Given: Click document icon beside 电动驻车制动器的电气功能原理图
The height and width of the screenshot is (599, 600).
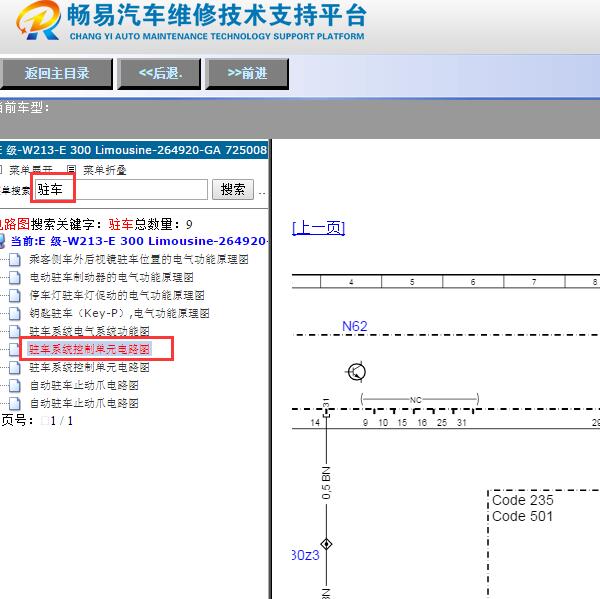Looking at the screenshot, I should [14, 278].
